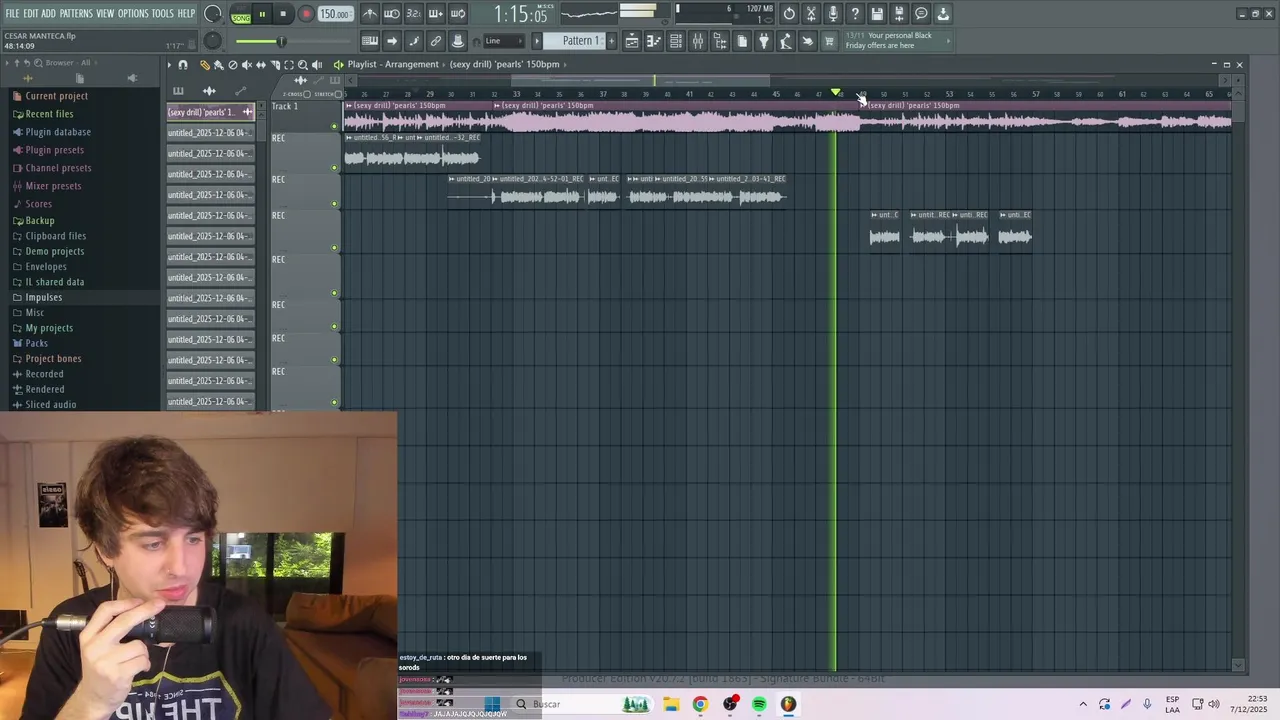Viewport: 1280px width, 720px height.
Task: Open the shop cart icon
Action: pyautogui.click(x=829, y=41)
